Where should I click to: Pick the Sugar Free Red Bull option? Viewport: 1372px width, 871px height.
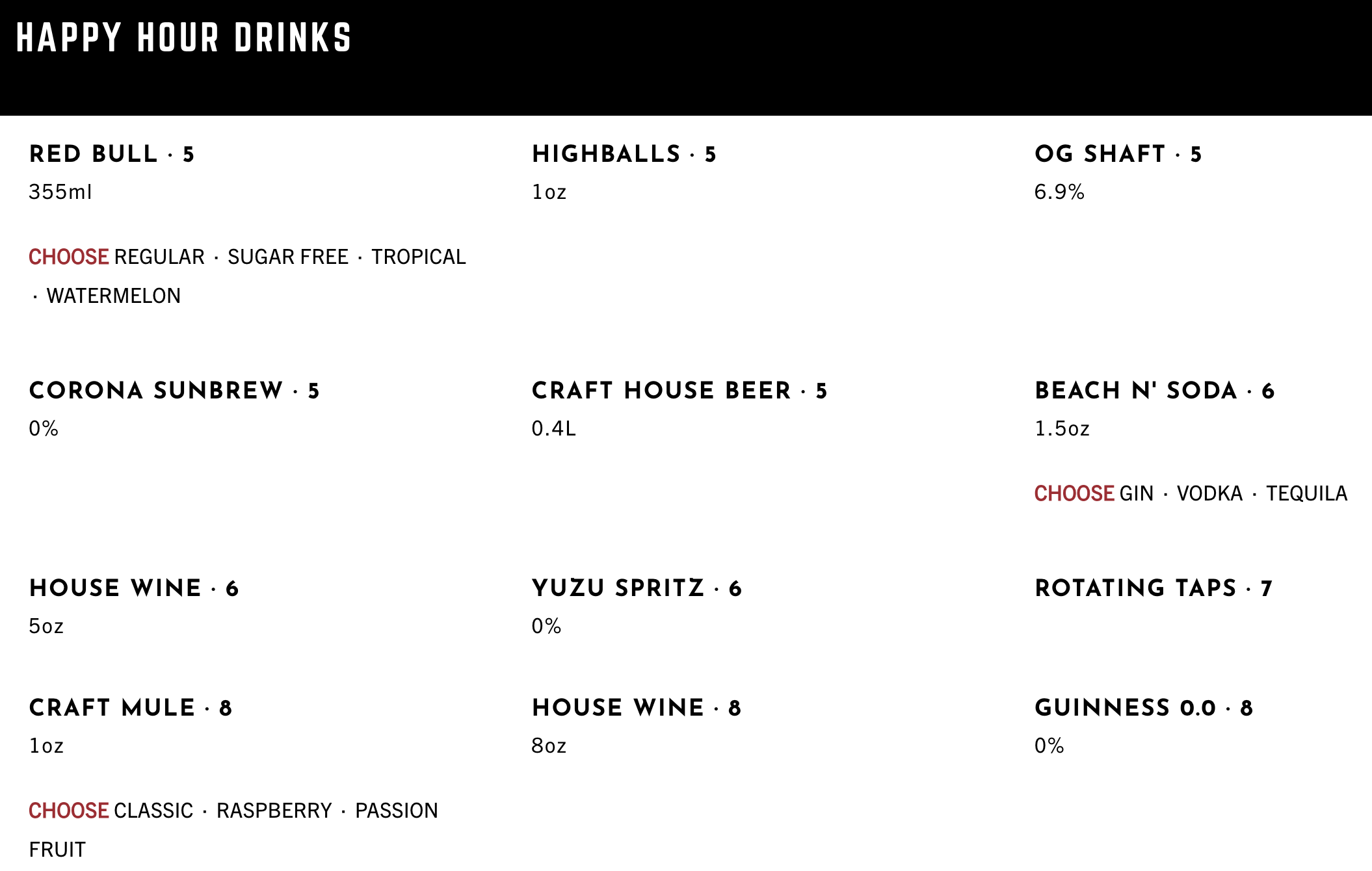tap(288, 257)
